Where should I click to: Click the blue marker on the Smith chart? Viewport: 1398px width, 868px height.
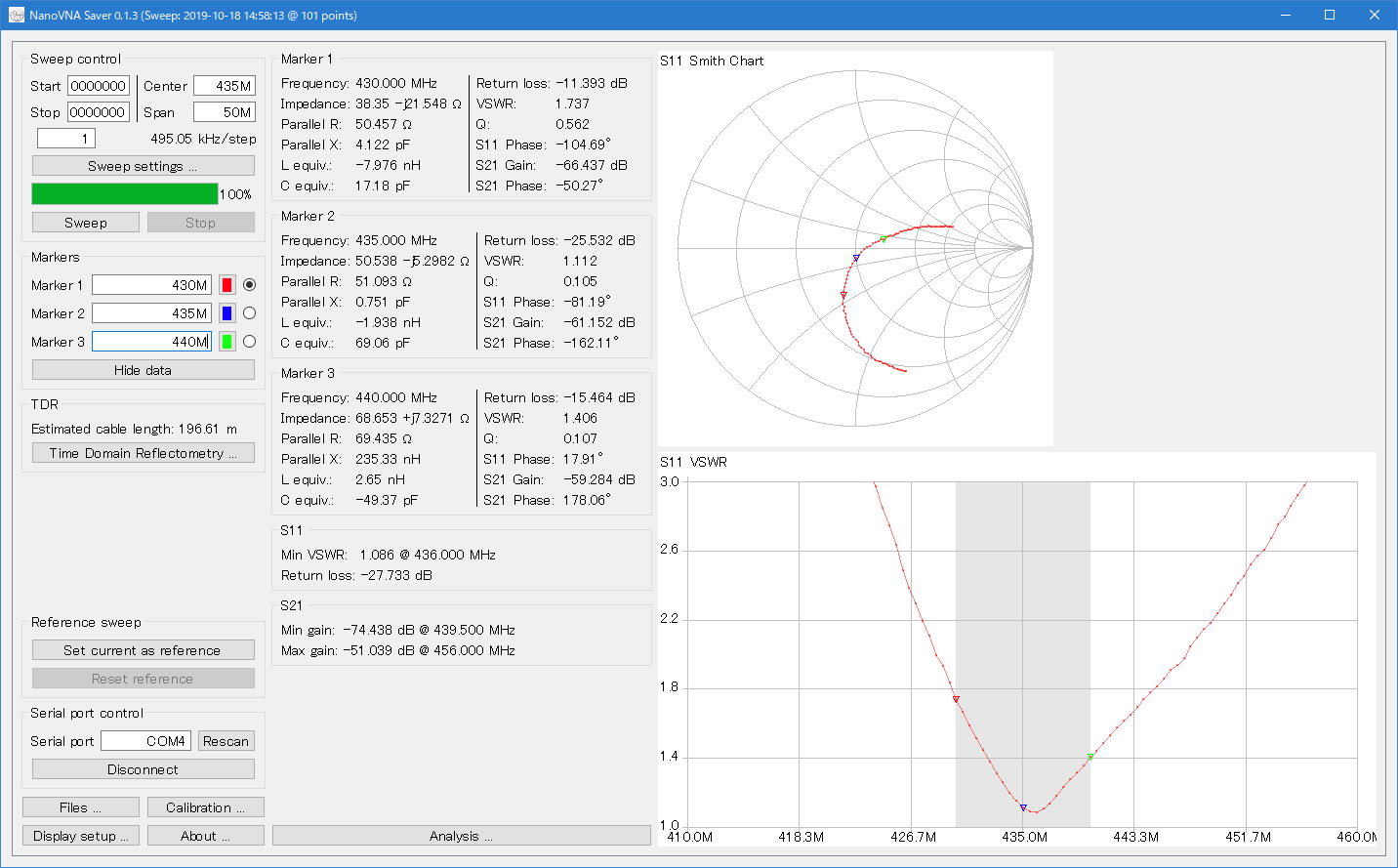tap(856, 259)
